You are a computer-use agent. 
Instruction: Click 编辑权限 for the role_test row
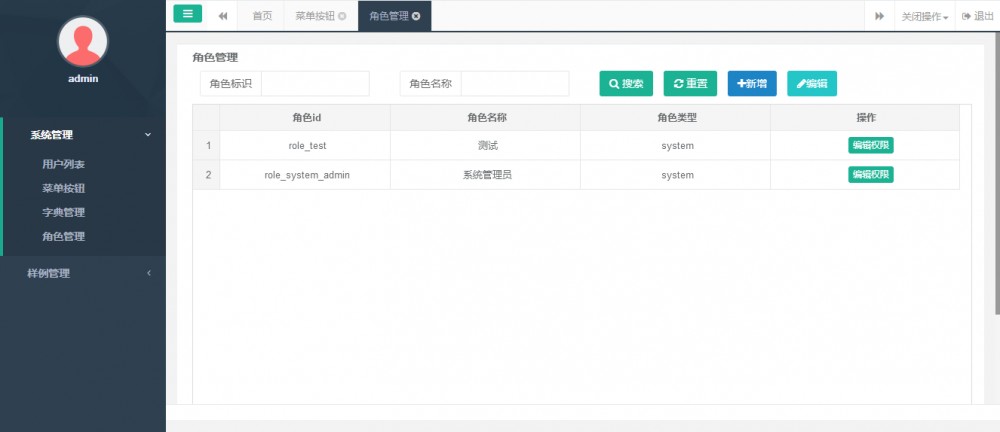pyautogui.click(x=871, y=145)
